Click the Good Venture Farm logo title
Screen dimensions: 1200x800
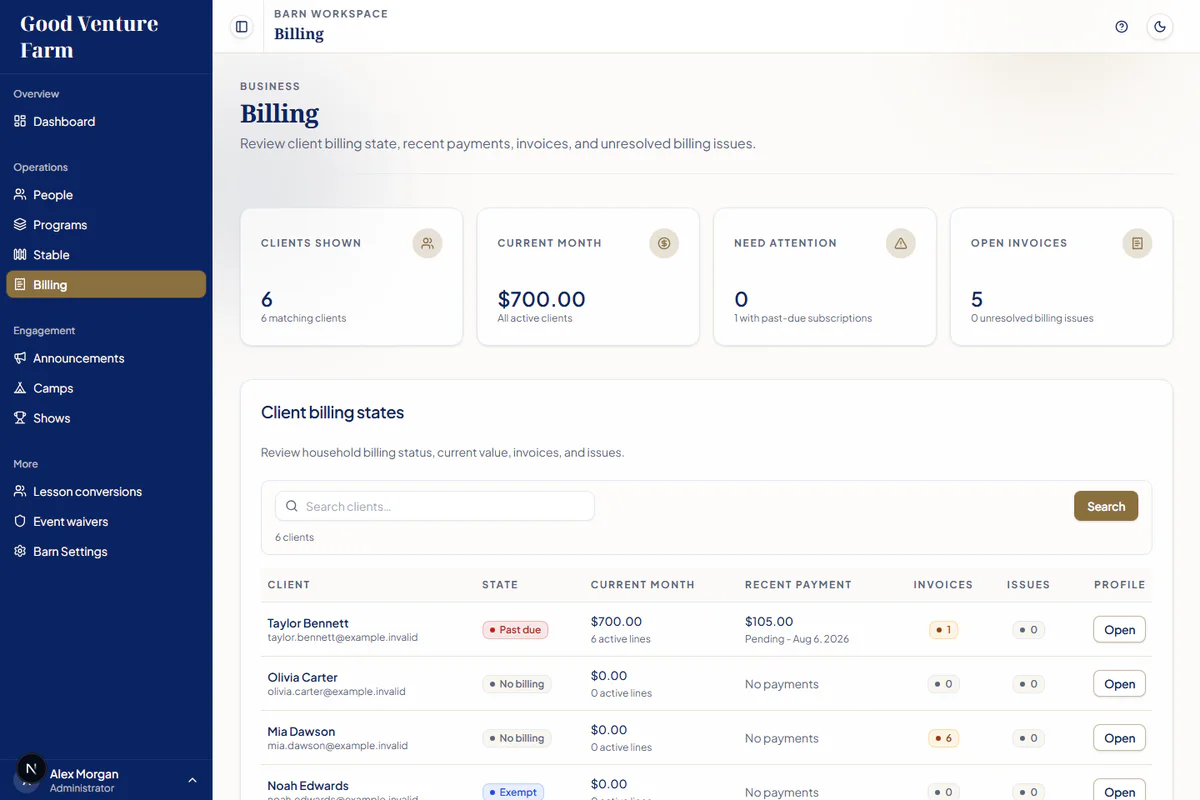(89, 36)
